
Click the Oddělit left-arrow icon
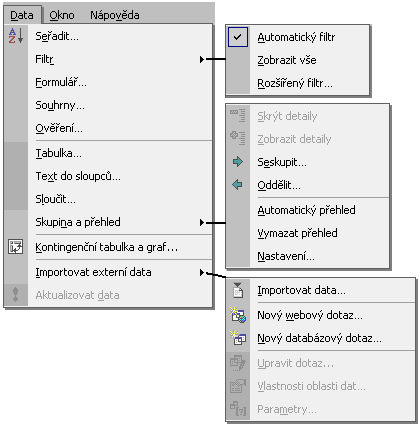(x=238, y=185)
